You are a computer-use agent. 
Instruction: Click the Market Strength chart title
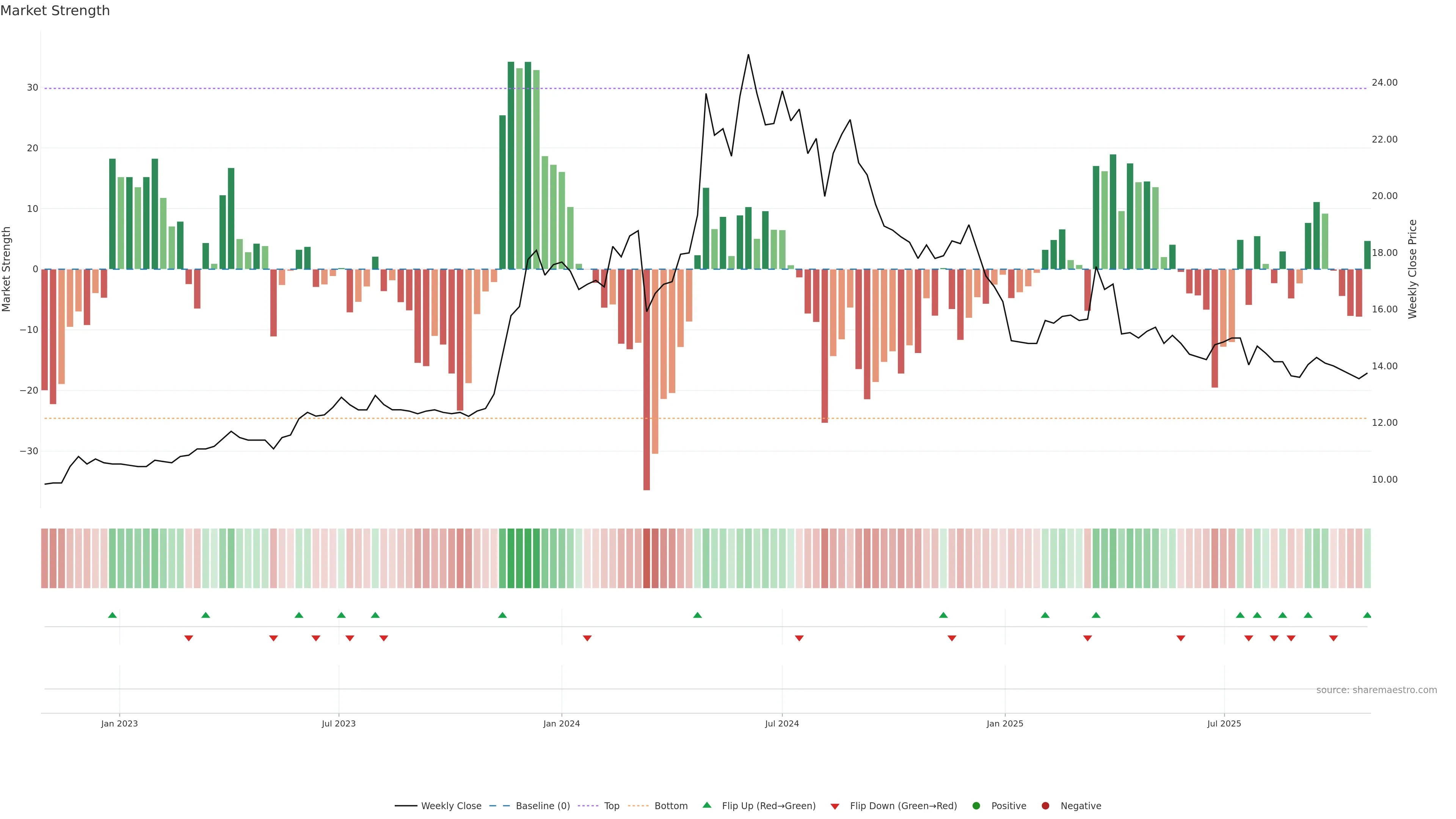click(55, 11)
